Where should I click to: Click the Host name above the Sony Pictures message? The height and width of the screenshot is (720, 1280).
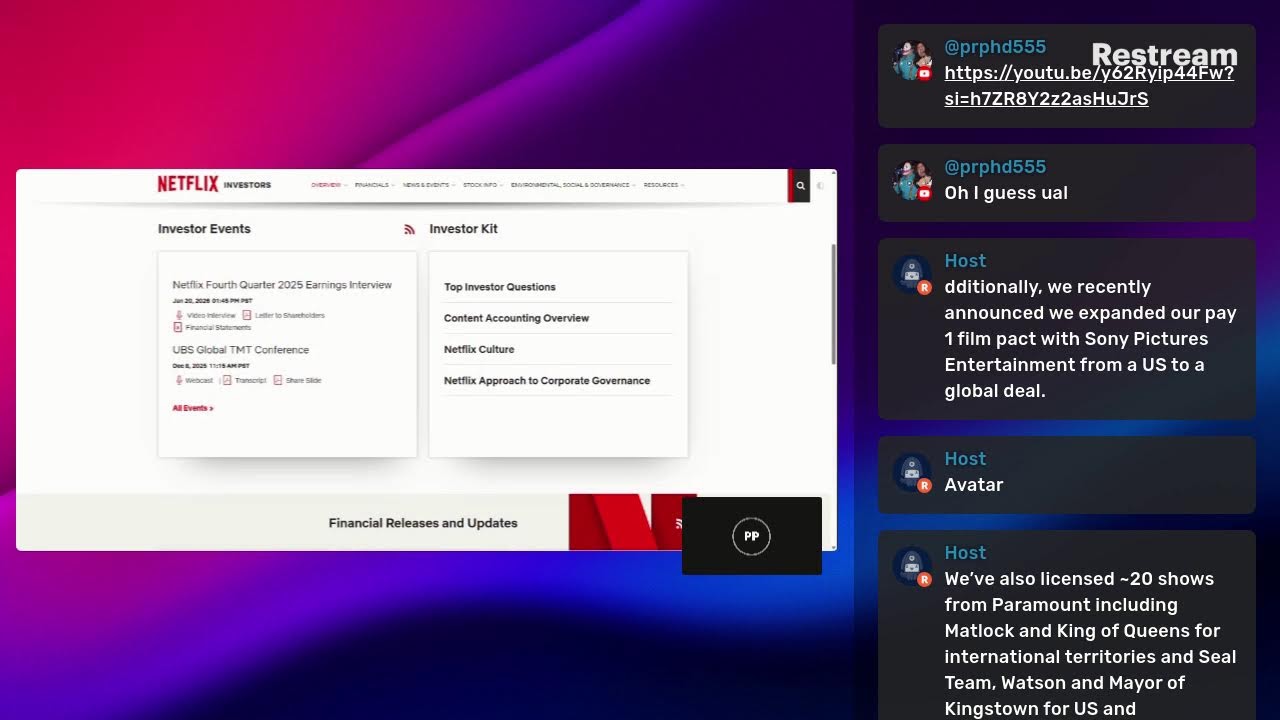(x=965, y=261)
